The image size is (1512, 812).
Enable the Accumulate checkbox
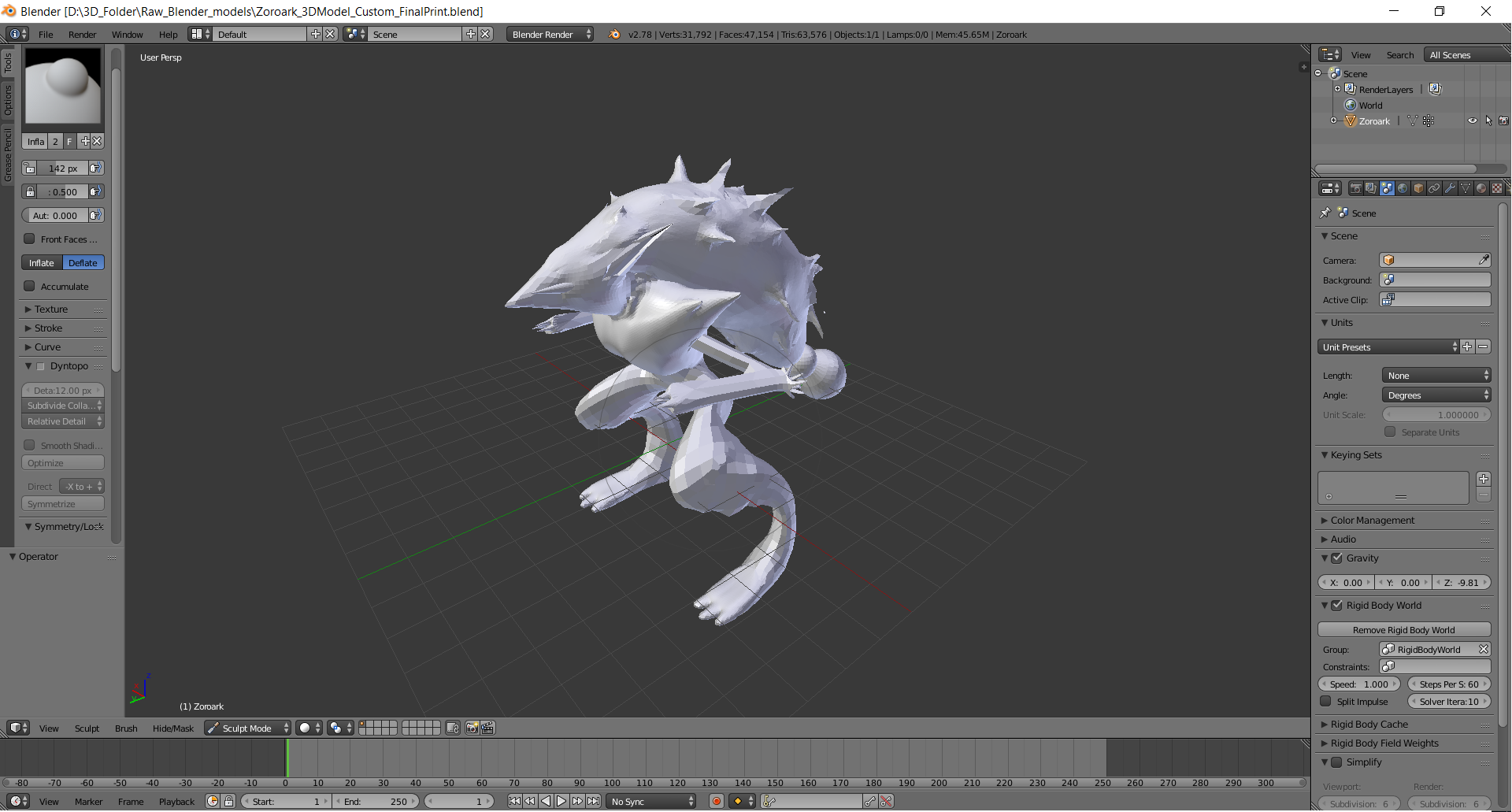pyautogui.click(x=29, y=286)
